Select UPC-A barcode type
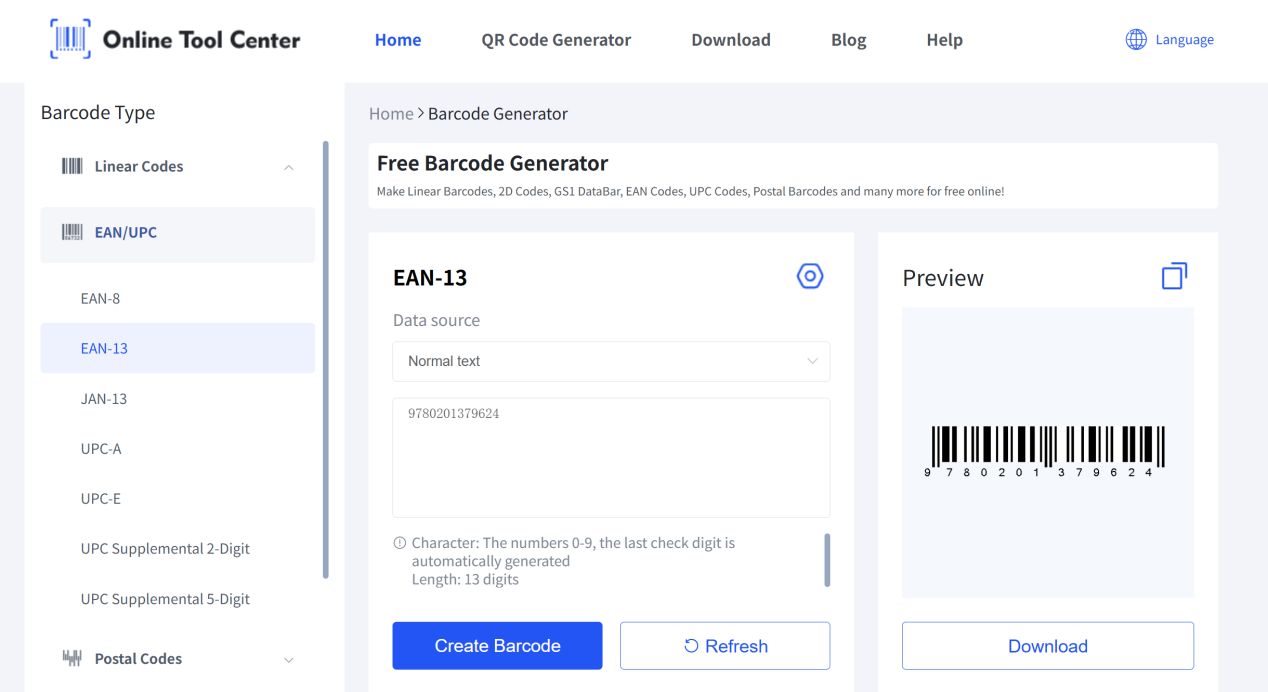Image resolution: width=1268 pixels, height=692 pixels. tap(101, 449)
